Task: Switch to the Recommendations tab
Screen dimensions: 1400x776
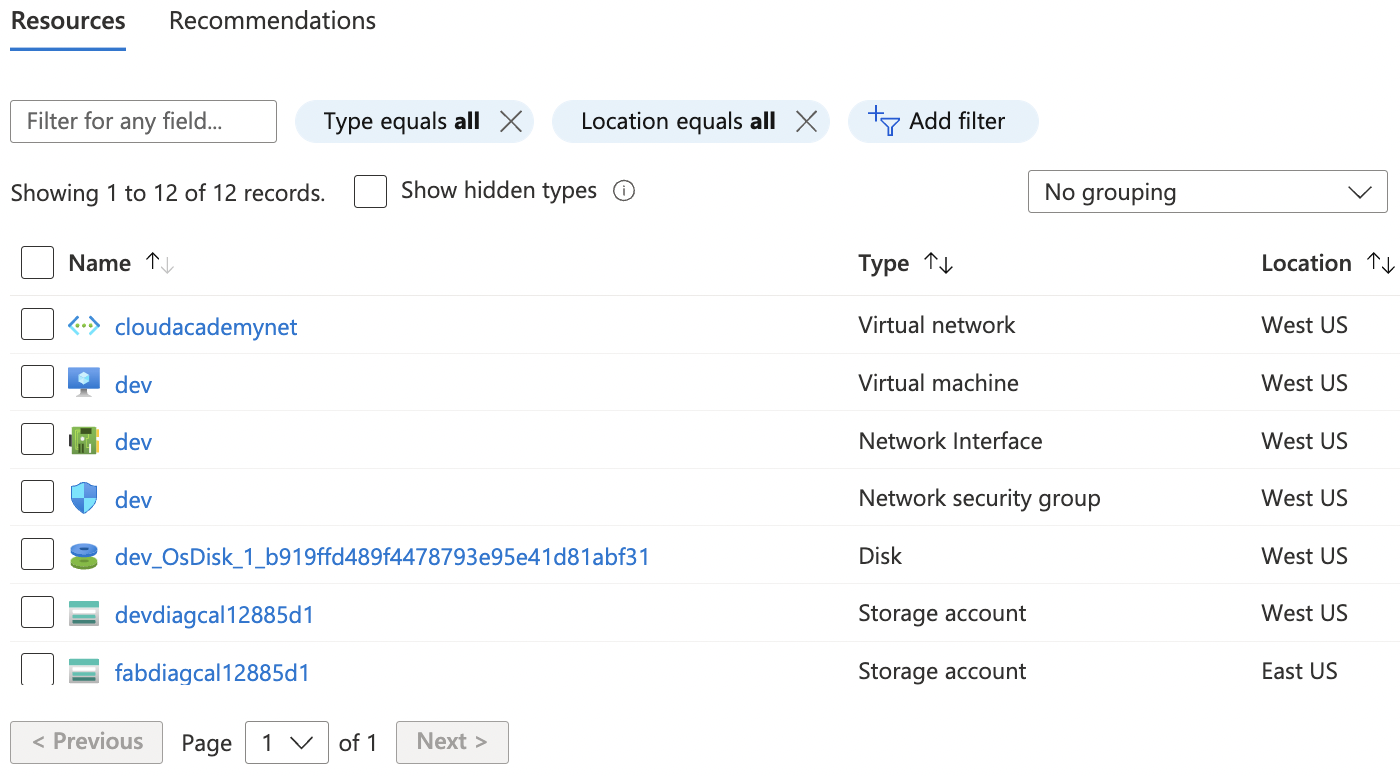Action: point(272,21)
